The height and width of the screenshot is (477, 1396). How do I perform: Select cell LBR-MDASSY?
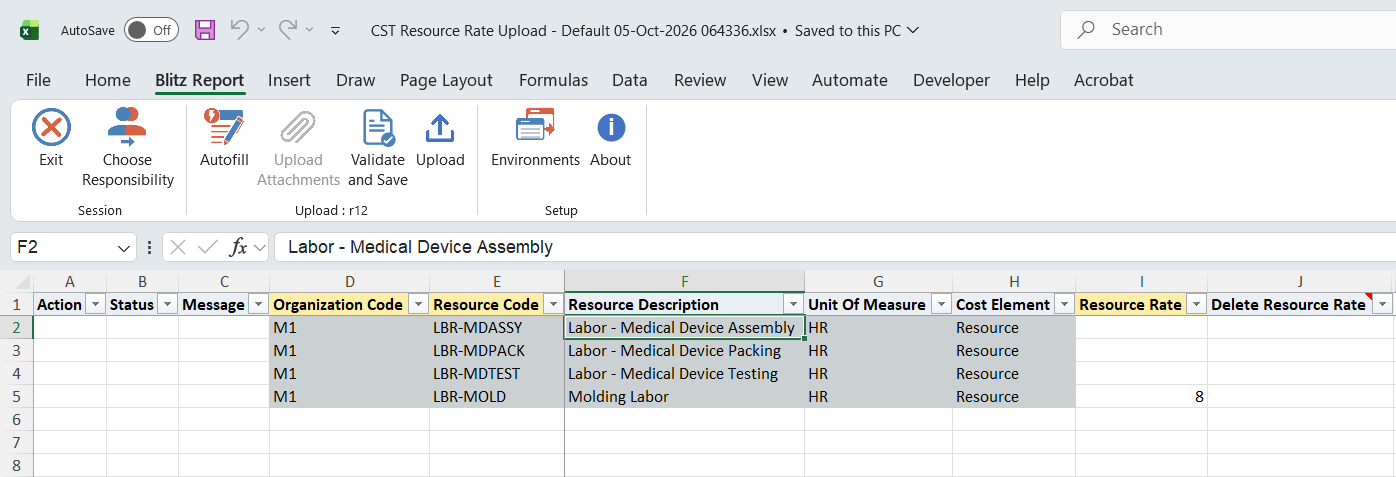[497, 328]
